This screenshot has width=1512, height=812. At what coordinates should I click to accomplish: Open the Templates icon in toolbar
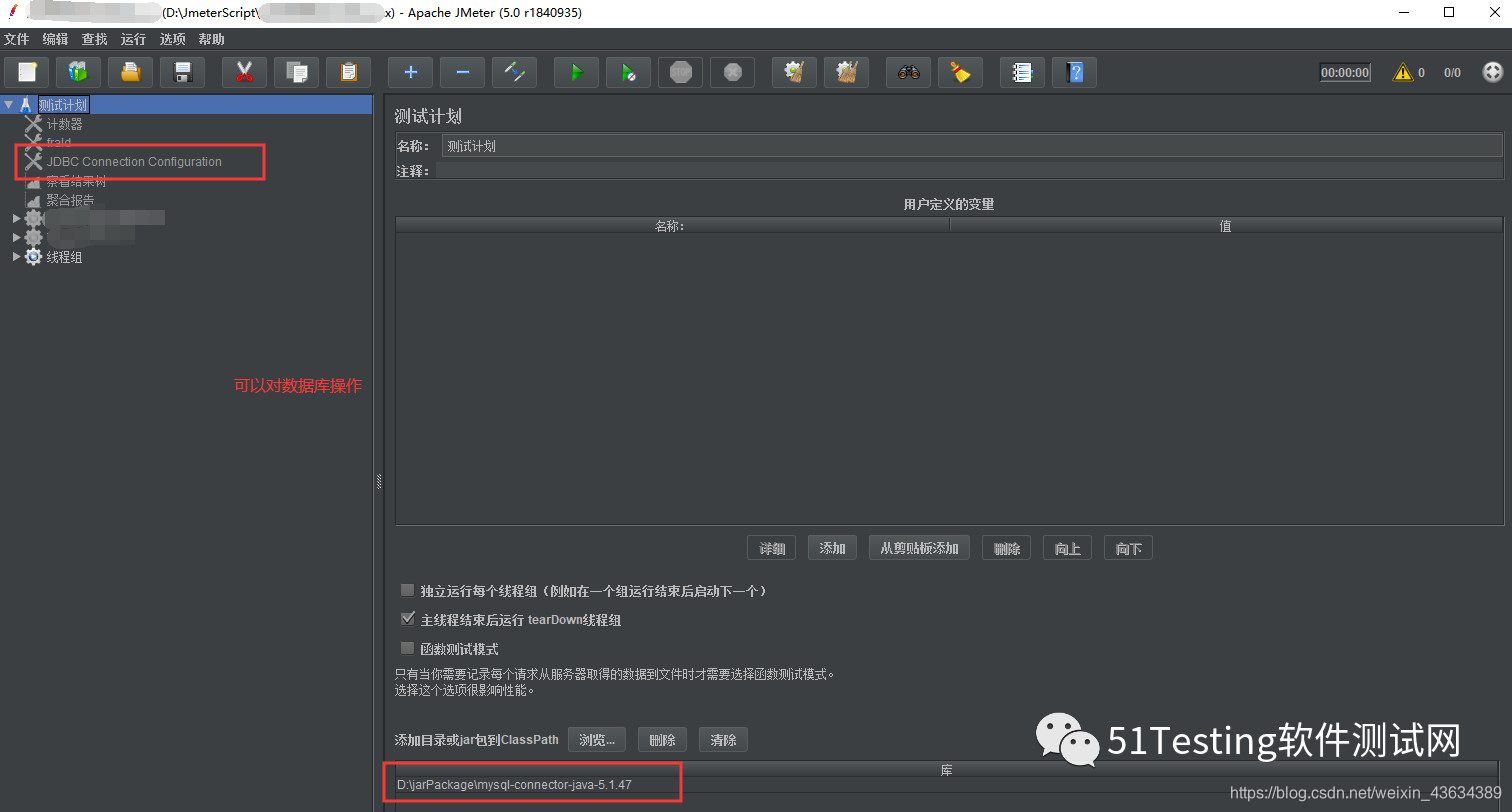[78, 72]
